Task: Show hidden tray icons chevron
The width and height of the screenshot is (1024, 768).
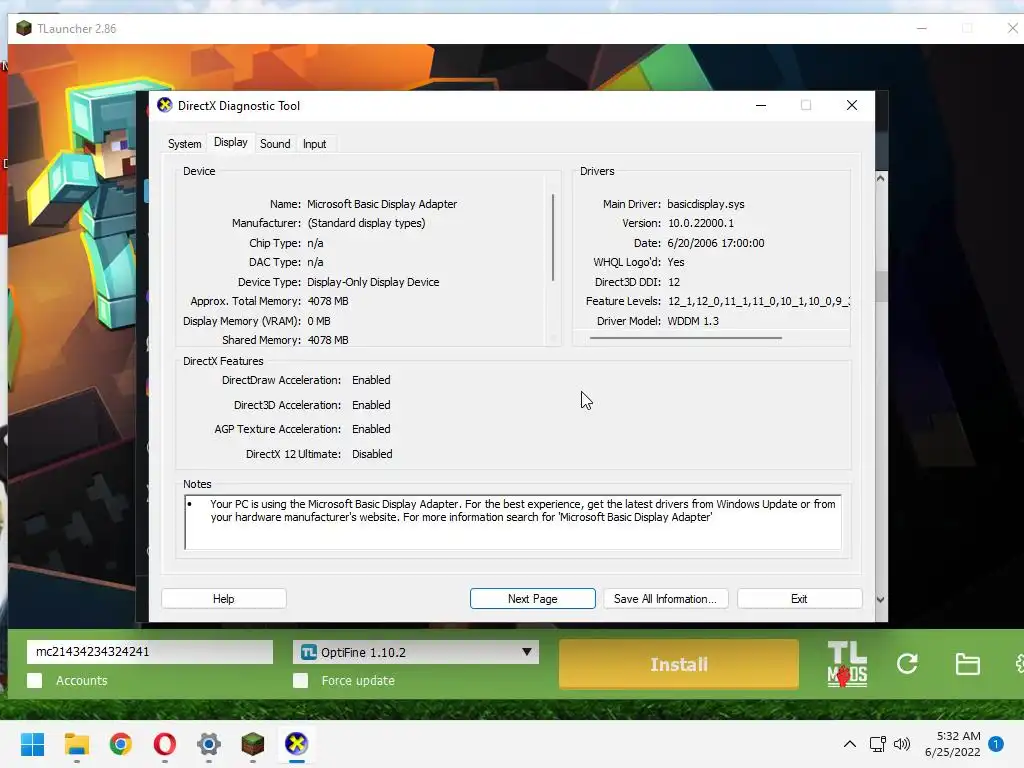Action: pos(850,744)
